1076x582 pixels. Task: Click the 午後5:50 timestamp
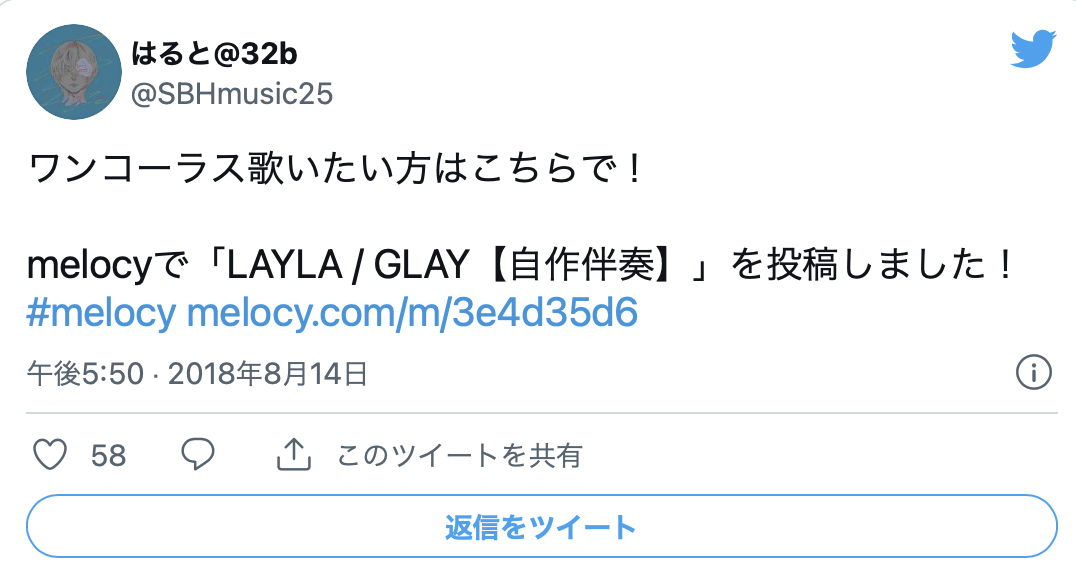coord(85,374)
